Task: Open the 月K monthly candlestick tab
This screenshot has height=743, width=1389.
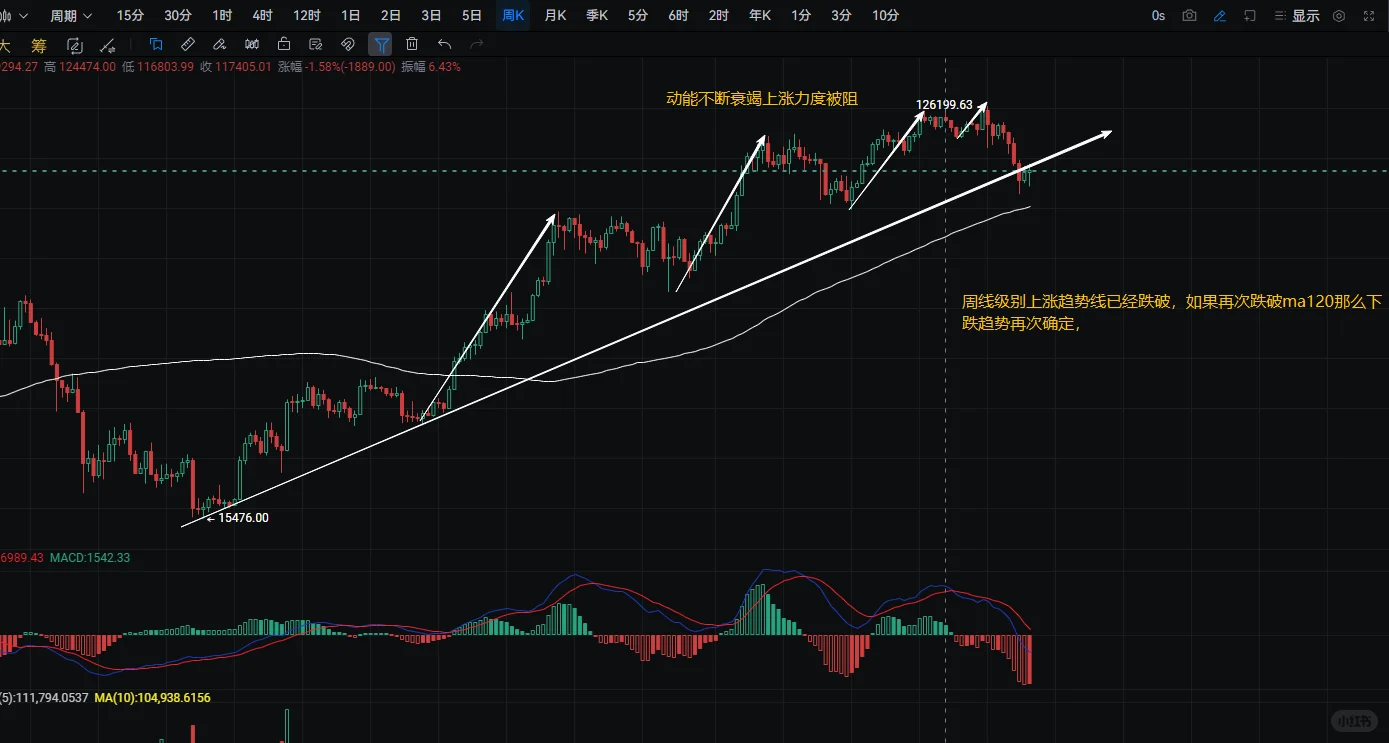Action: [x=556, y=15]
